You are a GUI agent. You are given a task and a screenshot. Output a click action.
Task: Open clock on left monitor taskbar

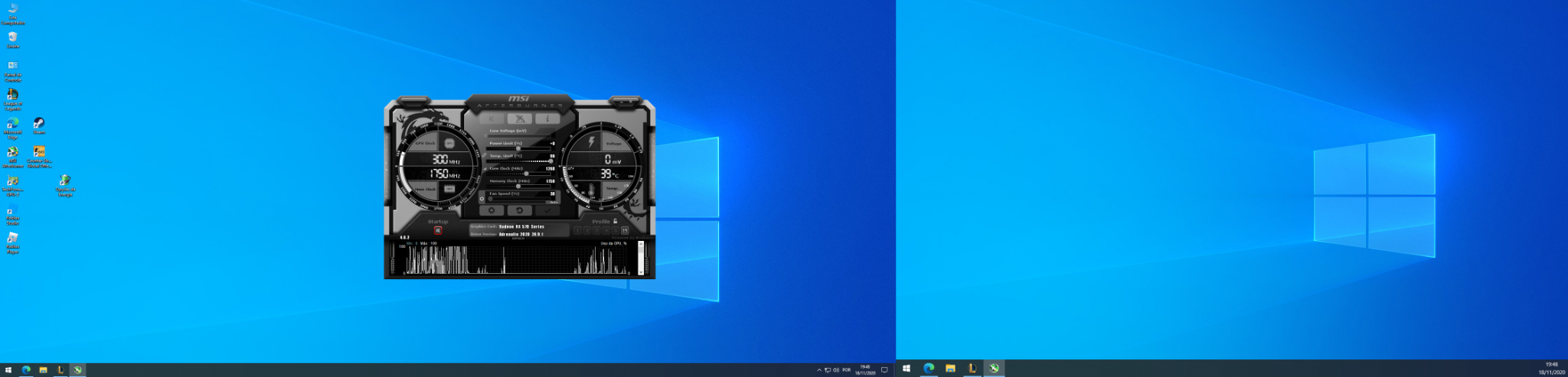click(864, 370)
